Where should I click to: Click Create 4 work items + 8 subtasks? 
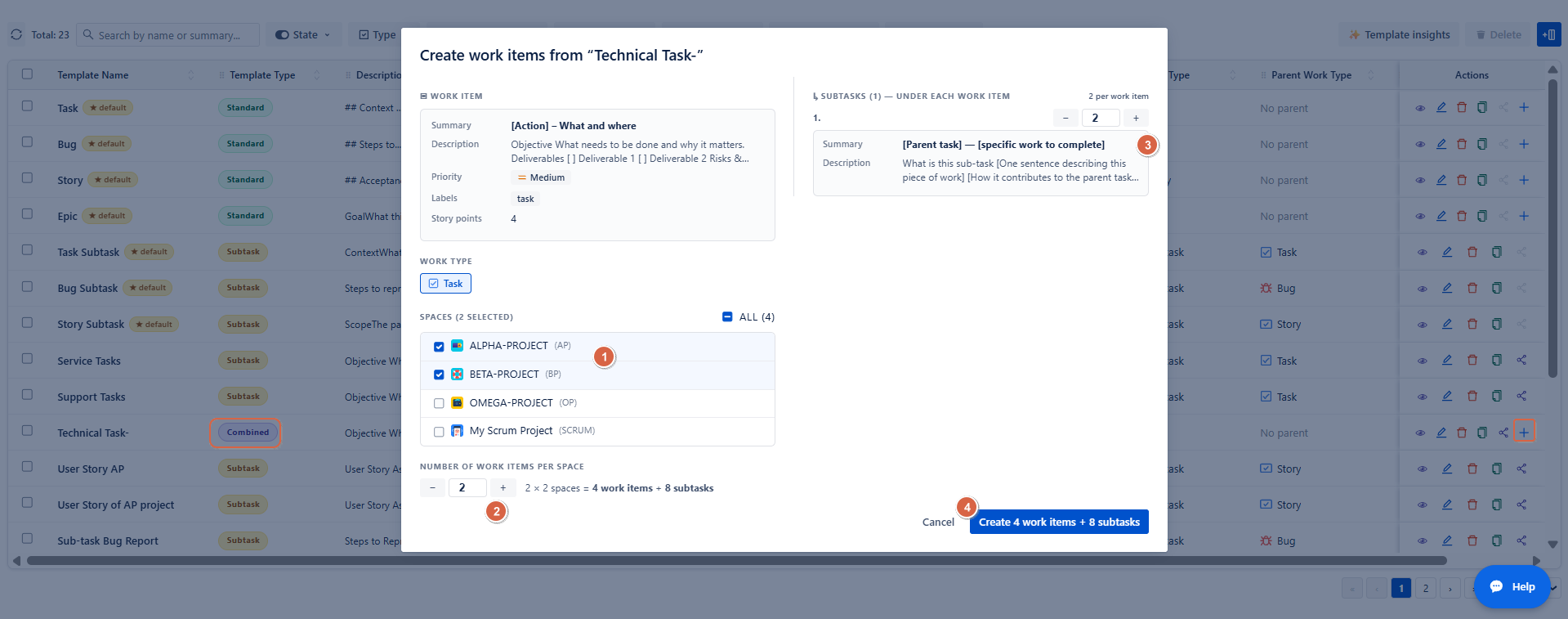coord(1059,522)
